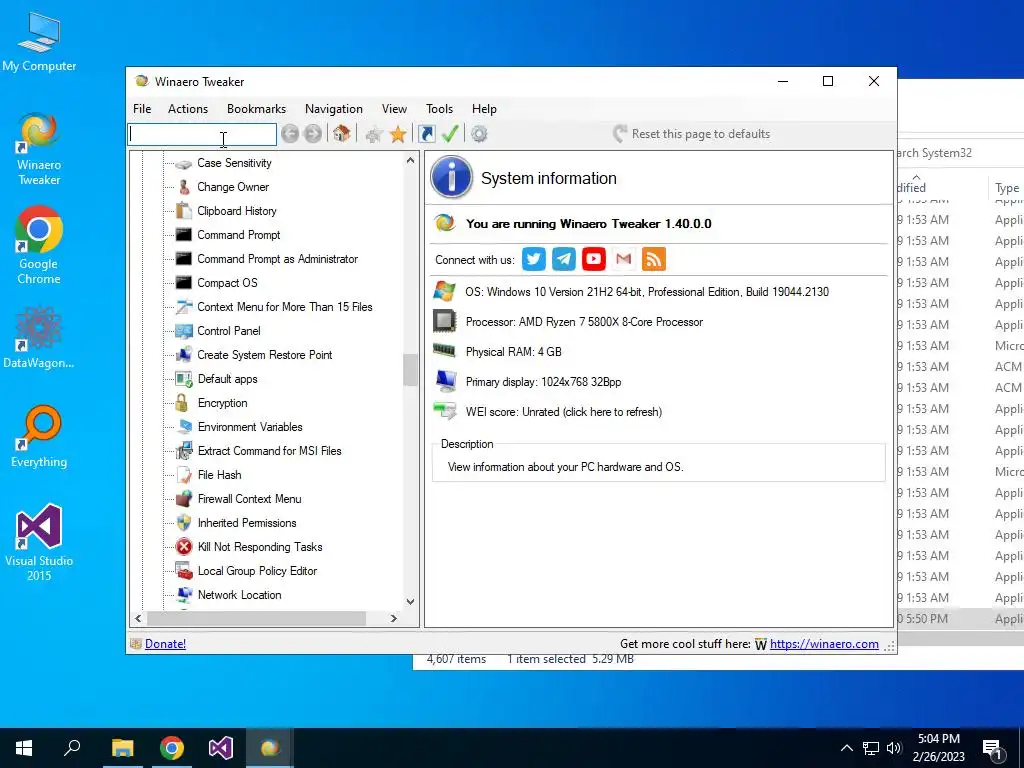Image resolution: width=1024 pixels, height=768 pixels.
Task: Click the gray star bookmark-this-page icon
Action: click(374, 135)
